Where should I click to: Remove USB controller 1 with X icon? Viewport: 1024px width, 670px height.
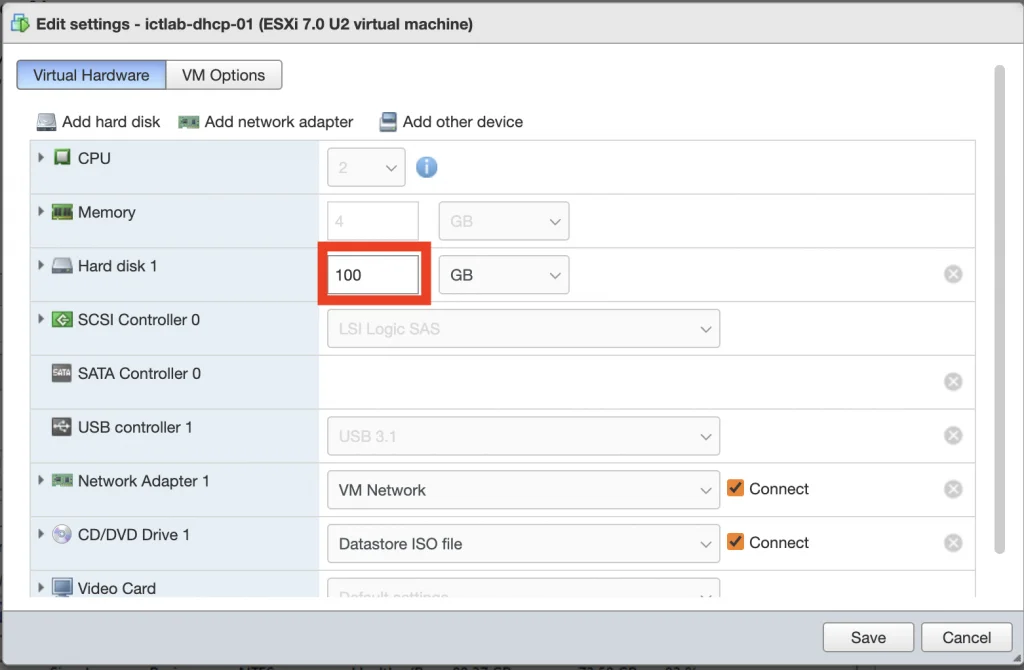click(x=953, y=435)
